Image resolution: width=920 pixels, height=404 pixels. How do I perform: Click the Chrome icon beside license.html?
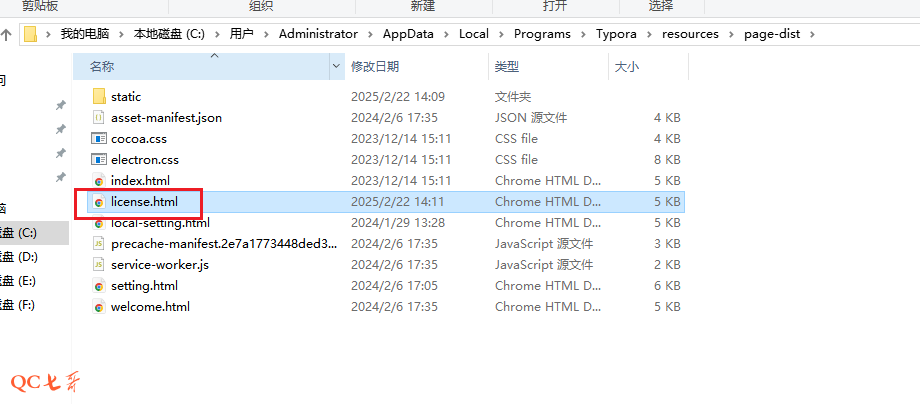[x=99, y=202]
